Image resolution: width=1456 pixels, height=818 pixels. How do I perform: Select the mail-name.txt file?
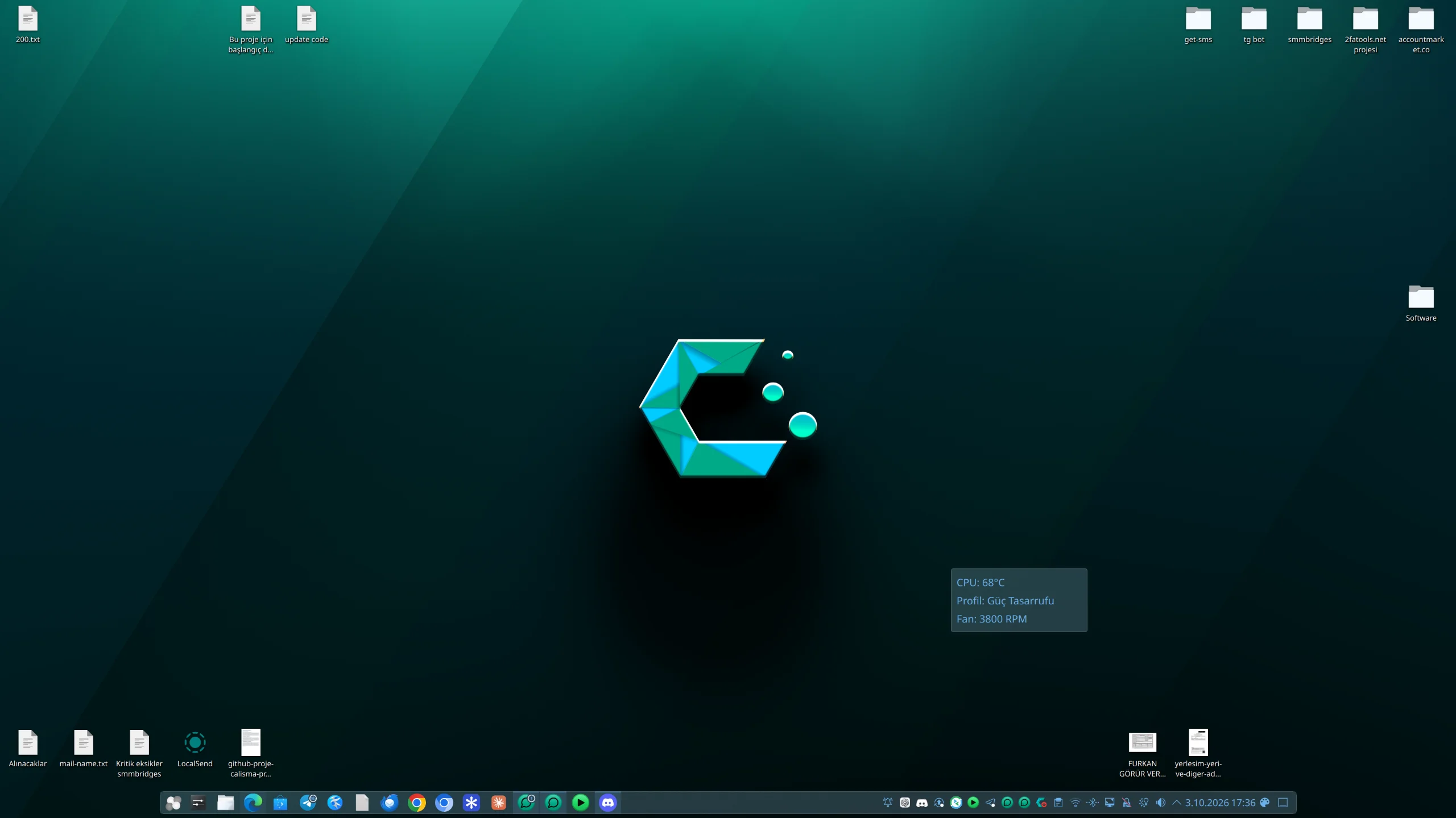point(84,749)
